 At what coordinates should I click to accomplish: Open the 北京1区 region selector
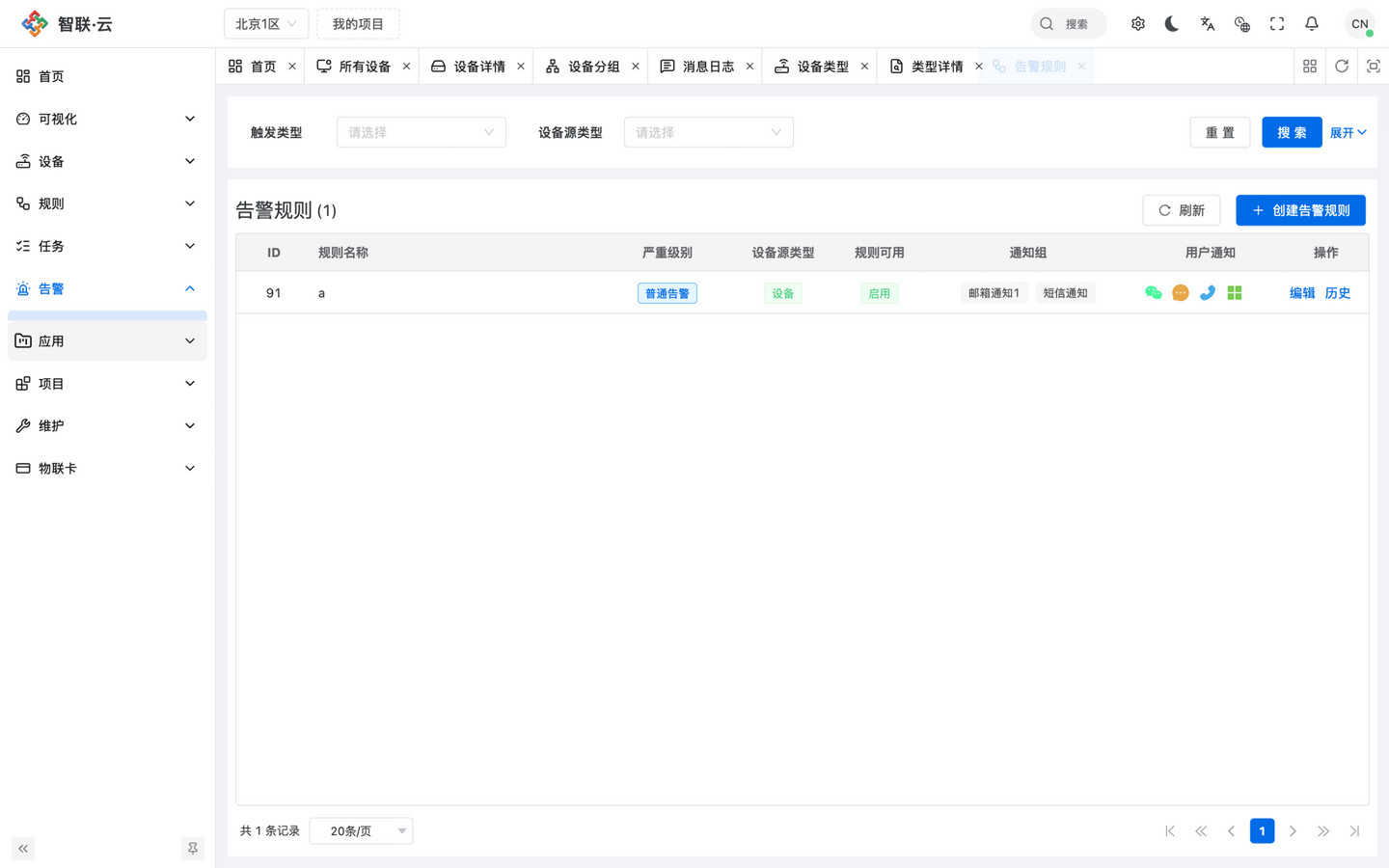[x=266, y=24]
